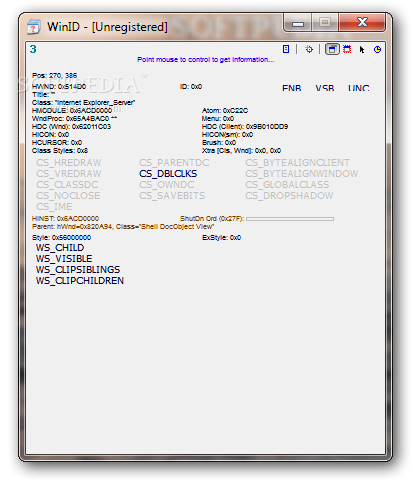Image resolution: width=413 pixels, height=482 pixels.
Task: Click the Style: 0x56000000 line
Action: [x=61, y=238]
